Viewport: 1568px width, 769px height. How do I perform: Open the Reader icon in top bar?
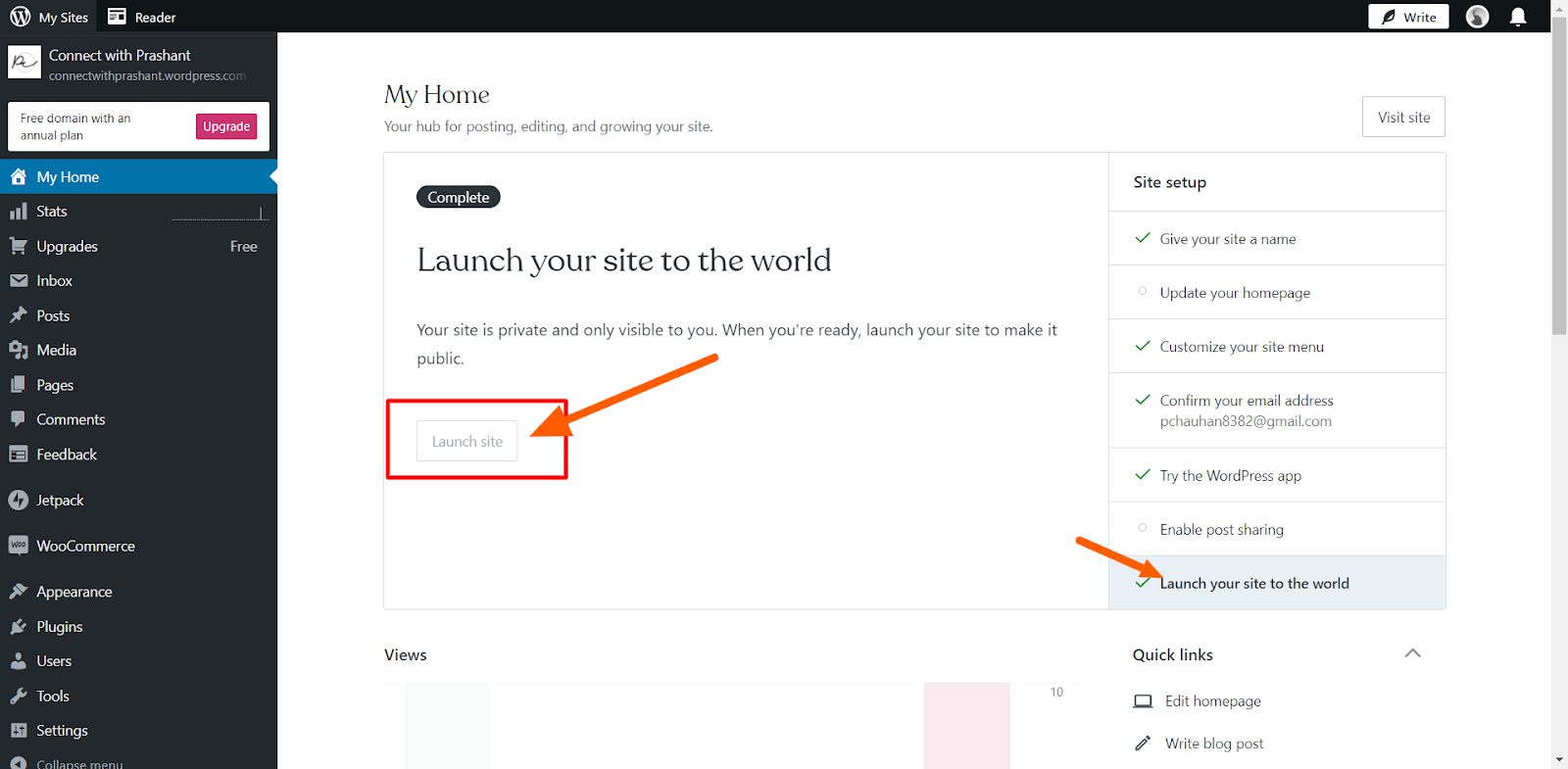pyautogui.click(x=117, y=17)
